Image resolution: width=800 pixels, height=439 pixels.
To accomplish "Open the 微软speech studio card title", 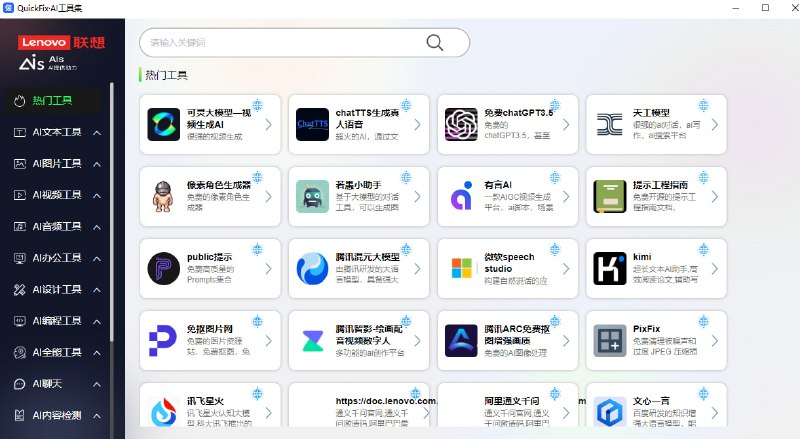I will (509, 263).
